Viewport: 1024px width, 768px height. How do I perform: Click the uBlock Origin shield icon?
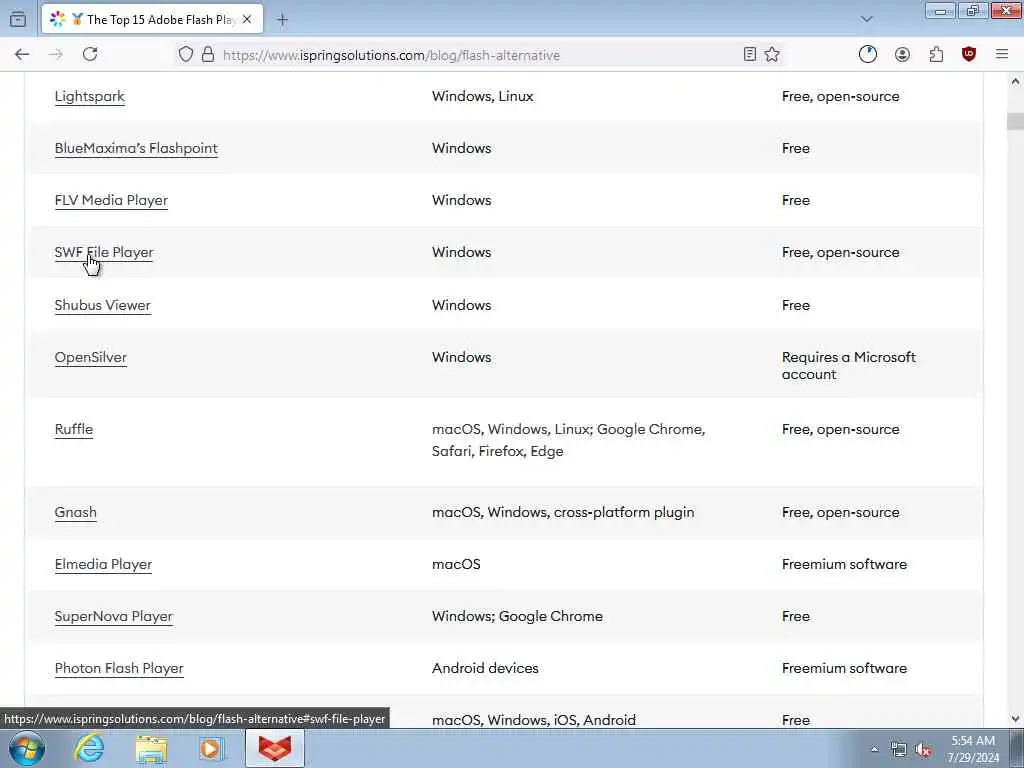pyautogui.click(x=969, y=55)
